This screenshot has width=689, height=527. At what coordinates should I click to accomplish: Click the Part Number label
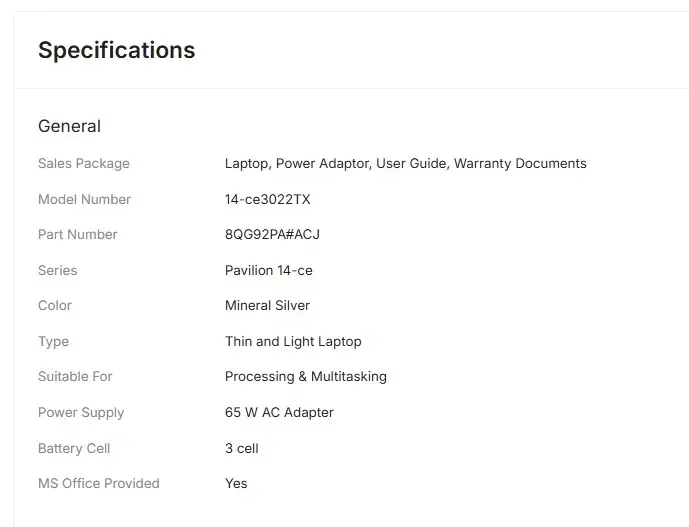pyautogui.click(x=78, y=234)
